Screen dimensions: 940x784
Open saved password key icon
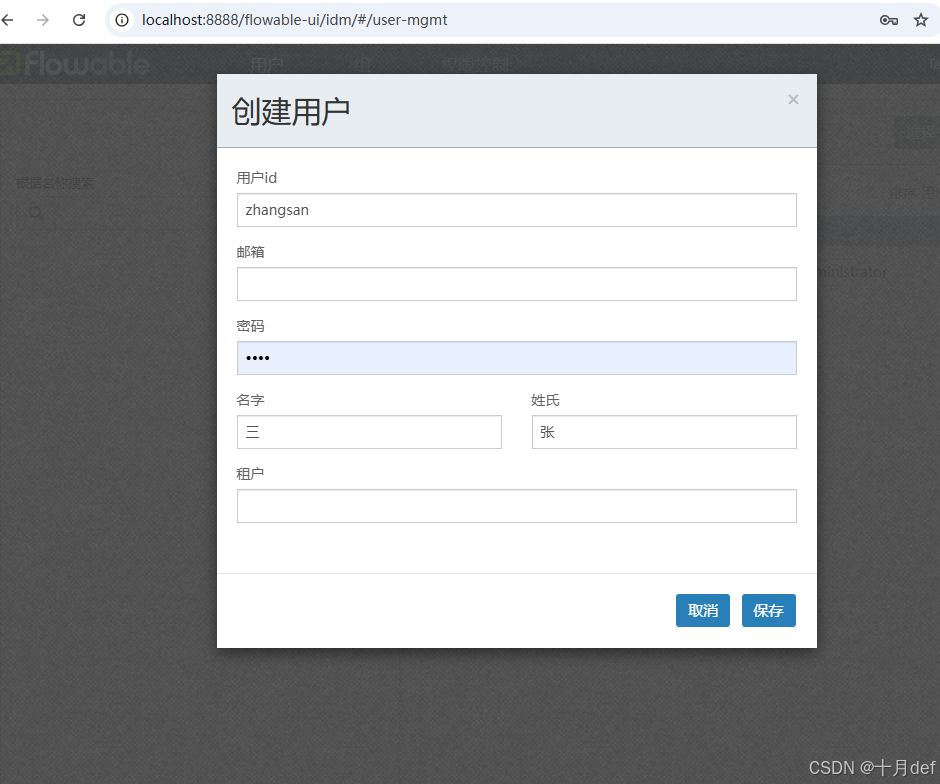click(x=888, y=20)
